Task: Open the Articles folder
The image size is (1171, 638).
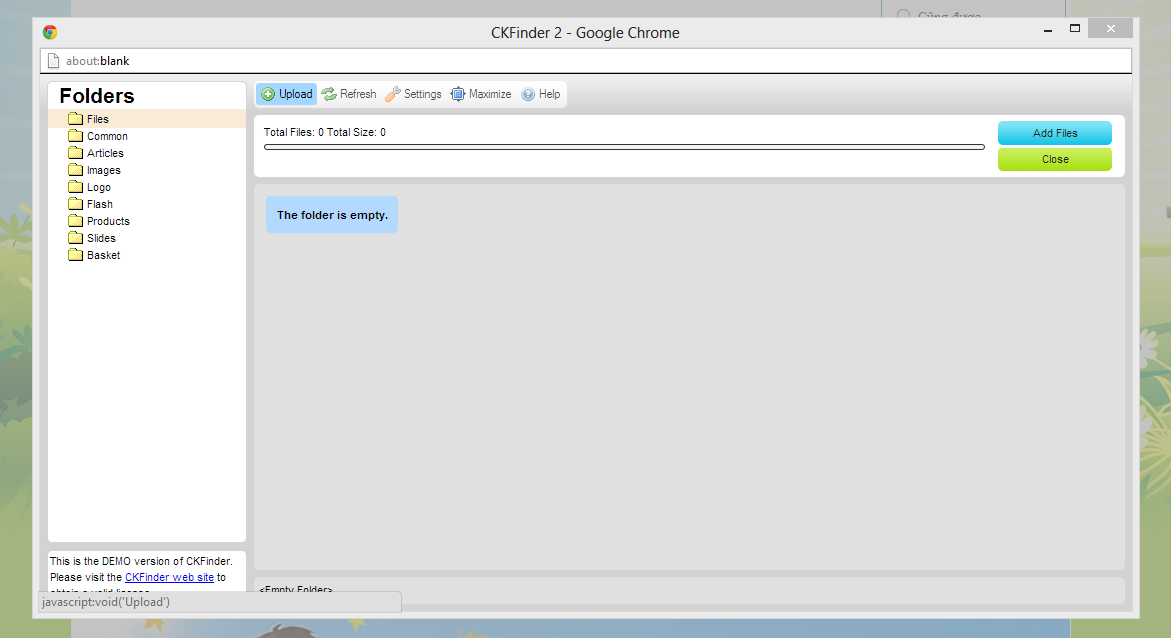Action: coord(105,153)
